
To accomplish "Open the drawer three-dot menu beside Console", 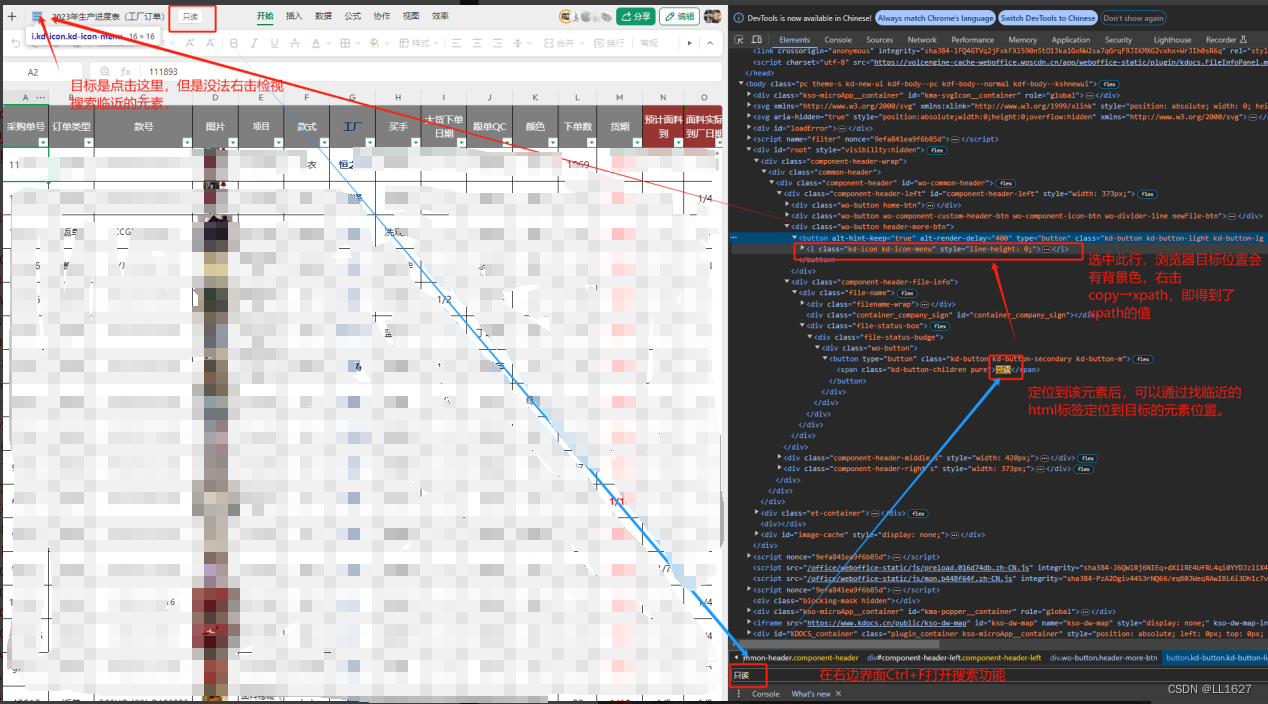I will [x=739, y=694].
